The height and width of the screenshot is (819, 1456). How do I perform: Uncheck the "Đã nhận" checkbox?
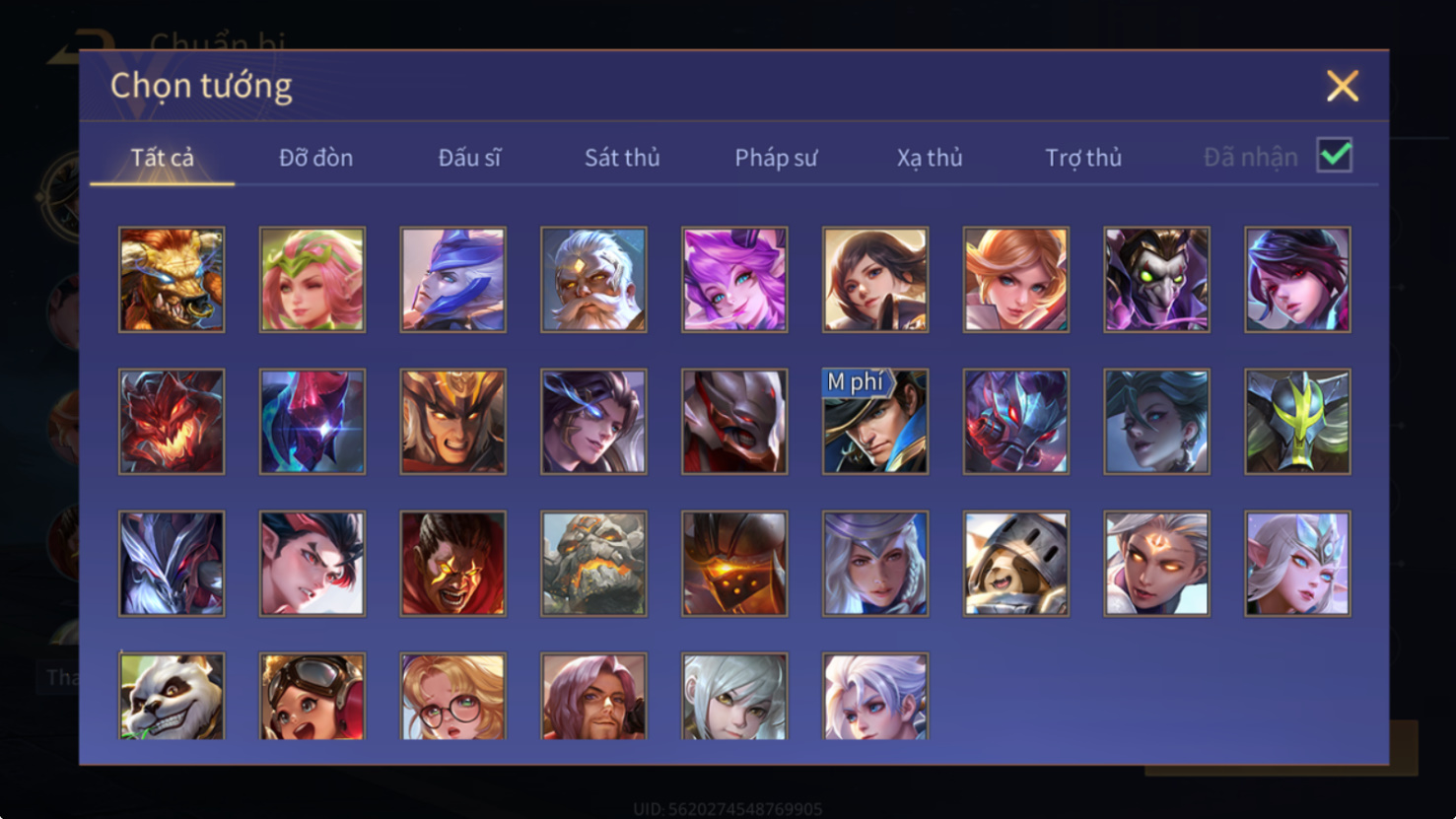(1335, 156)
